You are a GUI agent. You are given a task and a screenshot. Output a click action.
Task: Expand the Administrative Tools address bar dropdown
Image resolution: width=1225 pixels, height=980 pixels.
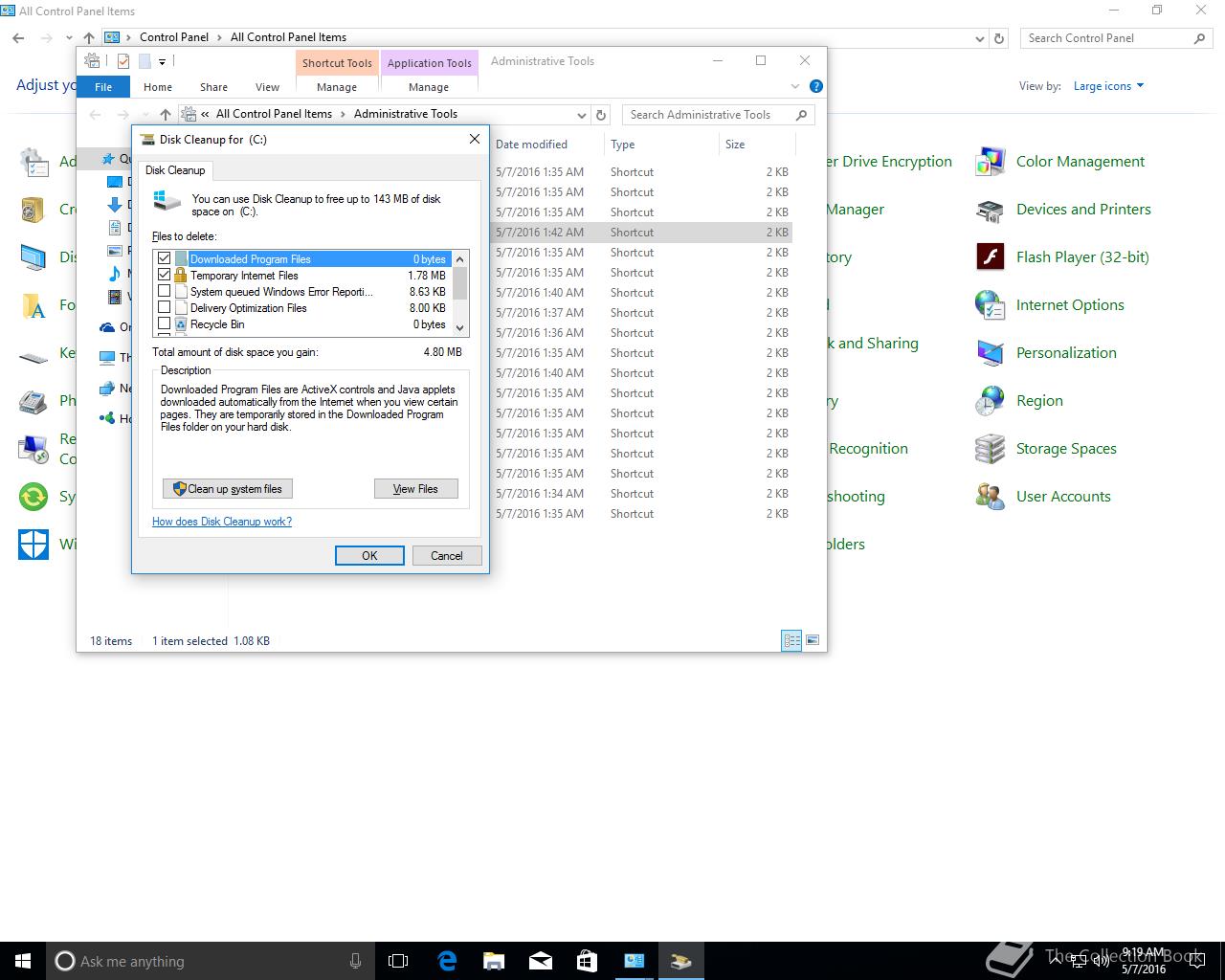pos(582,115)
